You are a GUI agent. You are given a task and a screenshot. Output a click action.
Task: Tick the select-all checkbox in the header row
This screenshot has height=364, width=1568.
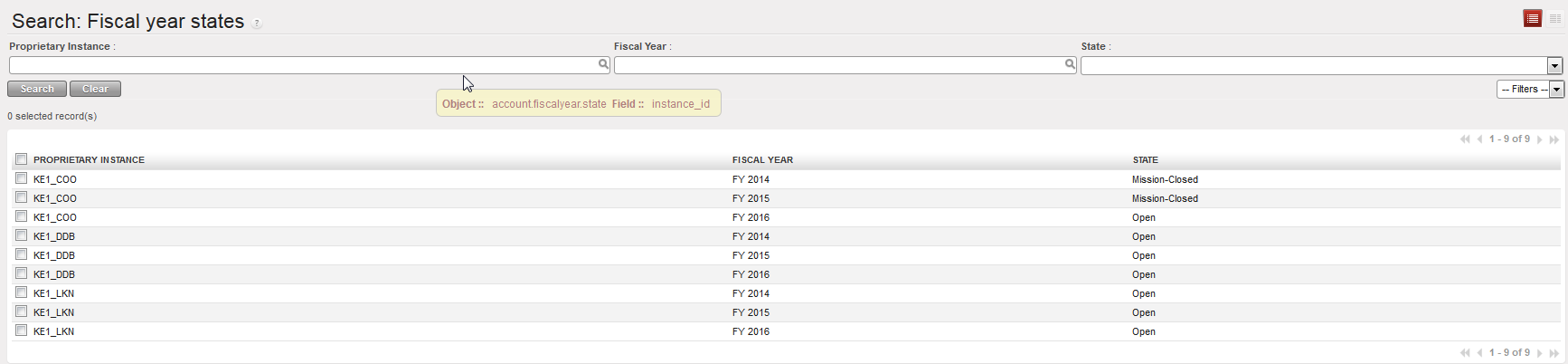coord(22,159)
